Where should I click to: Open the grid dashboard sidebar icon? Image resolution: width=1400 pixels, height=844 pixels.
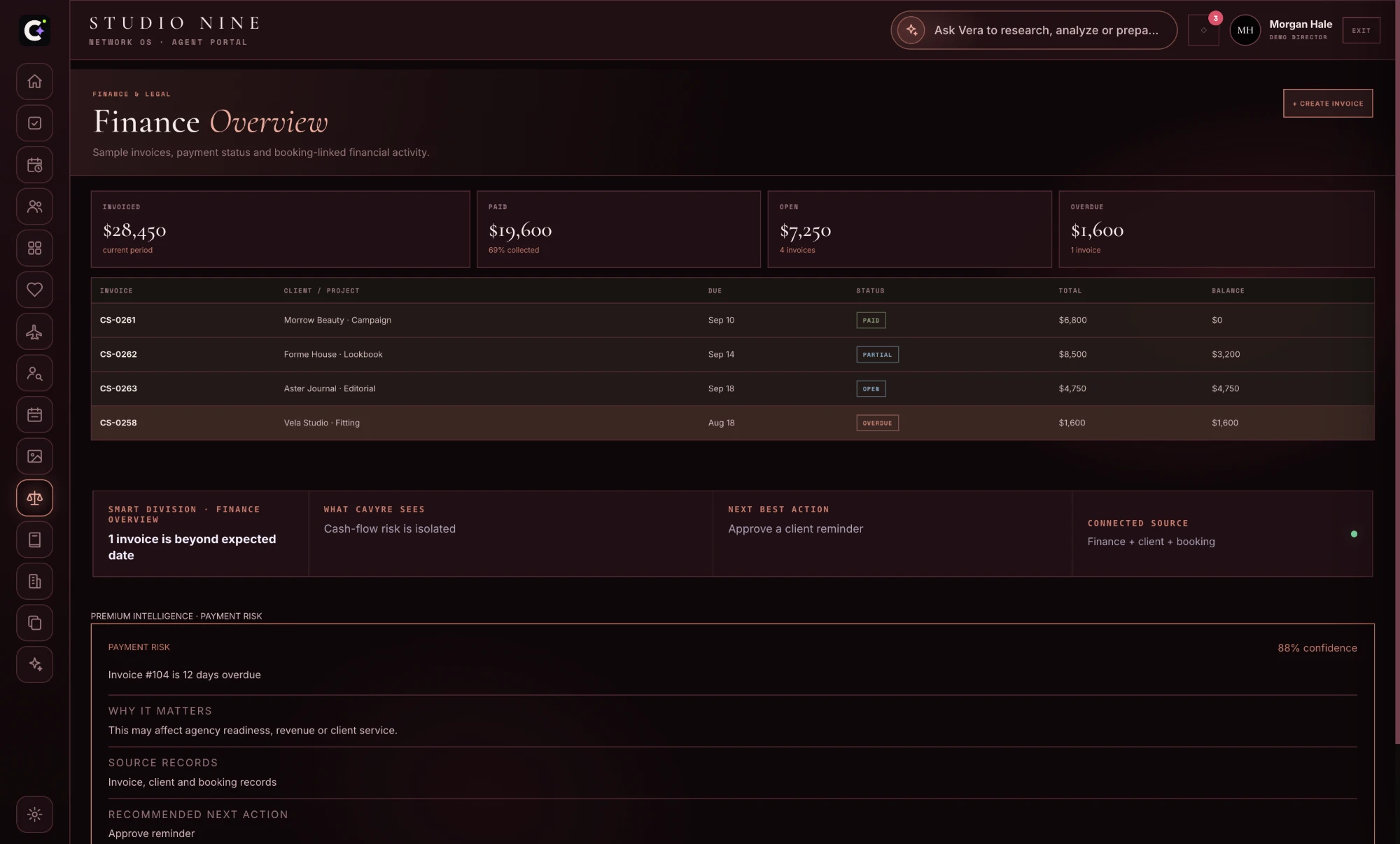point(34,248)
